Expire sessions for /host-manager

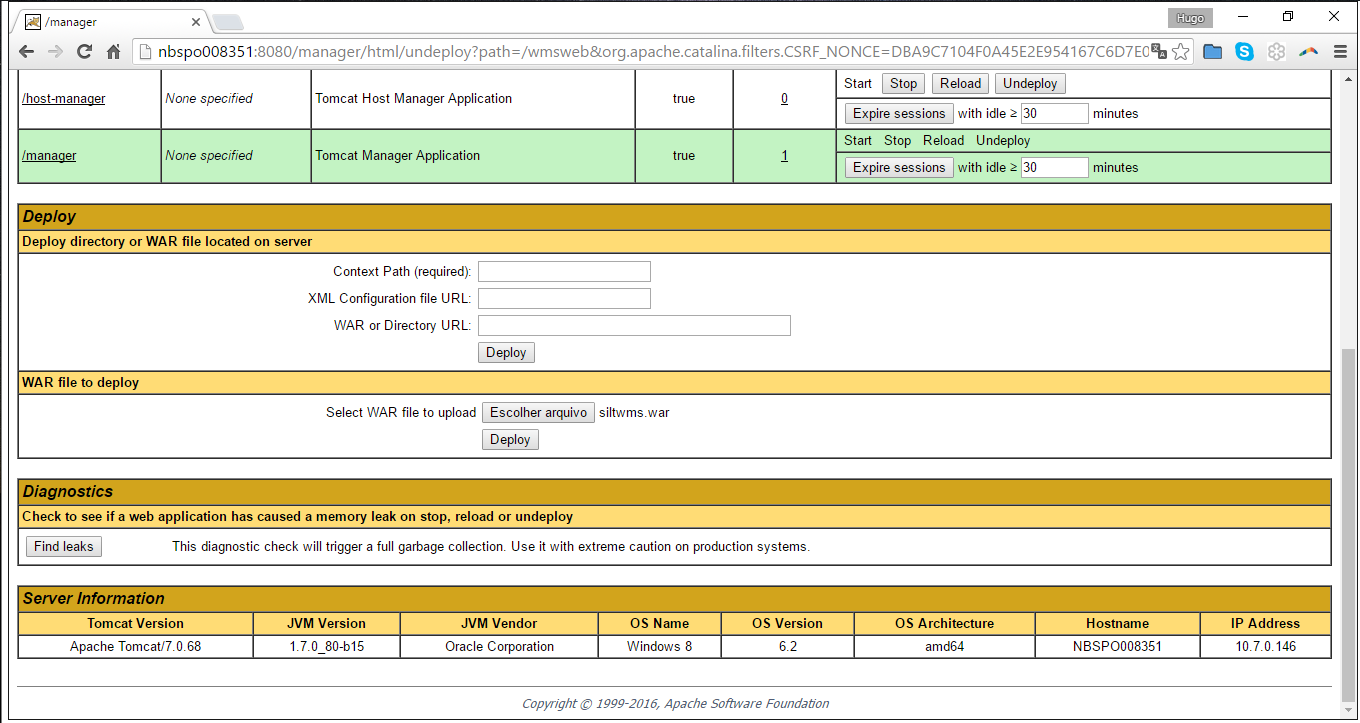899,114
